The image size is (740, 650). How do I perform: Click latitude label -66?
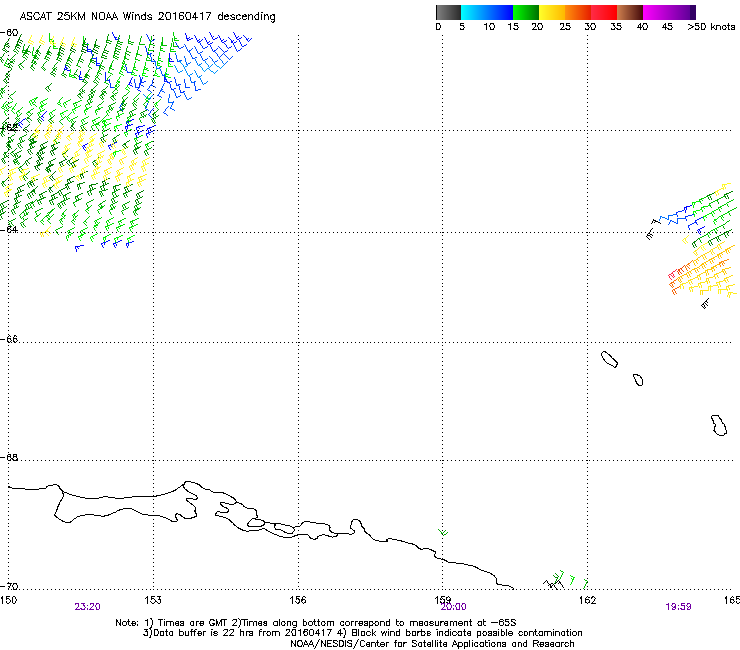tap(9, 339)
